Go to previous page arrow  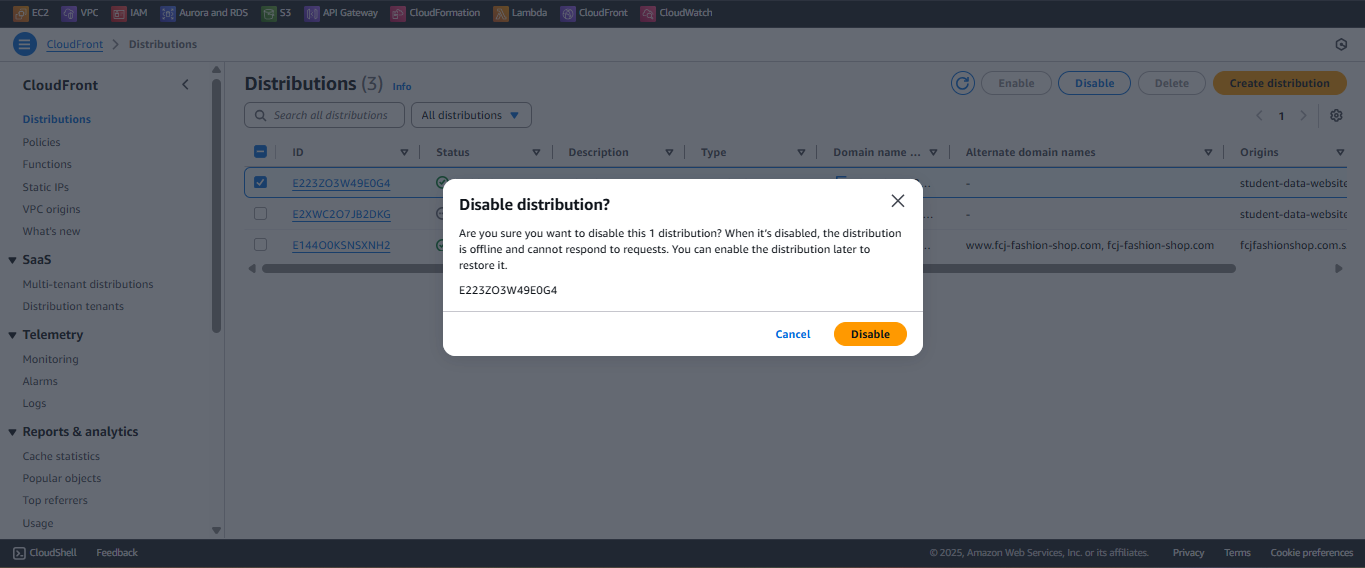(1260, 116)
